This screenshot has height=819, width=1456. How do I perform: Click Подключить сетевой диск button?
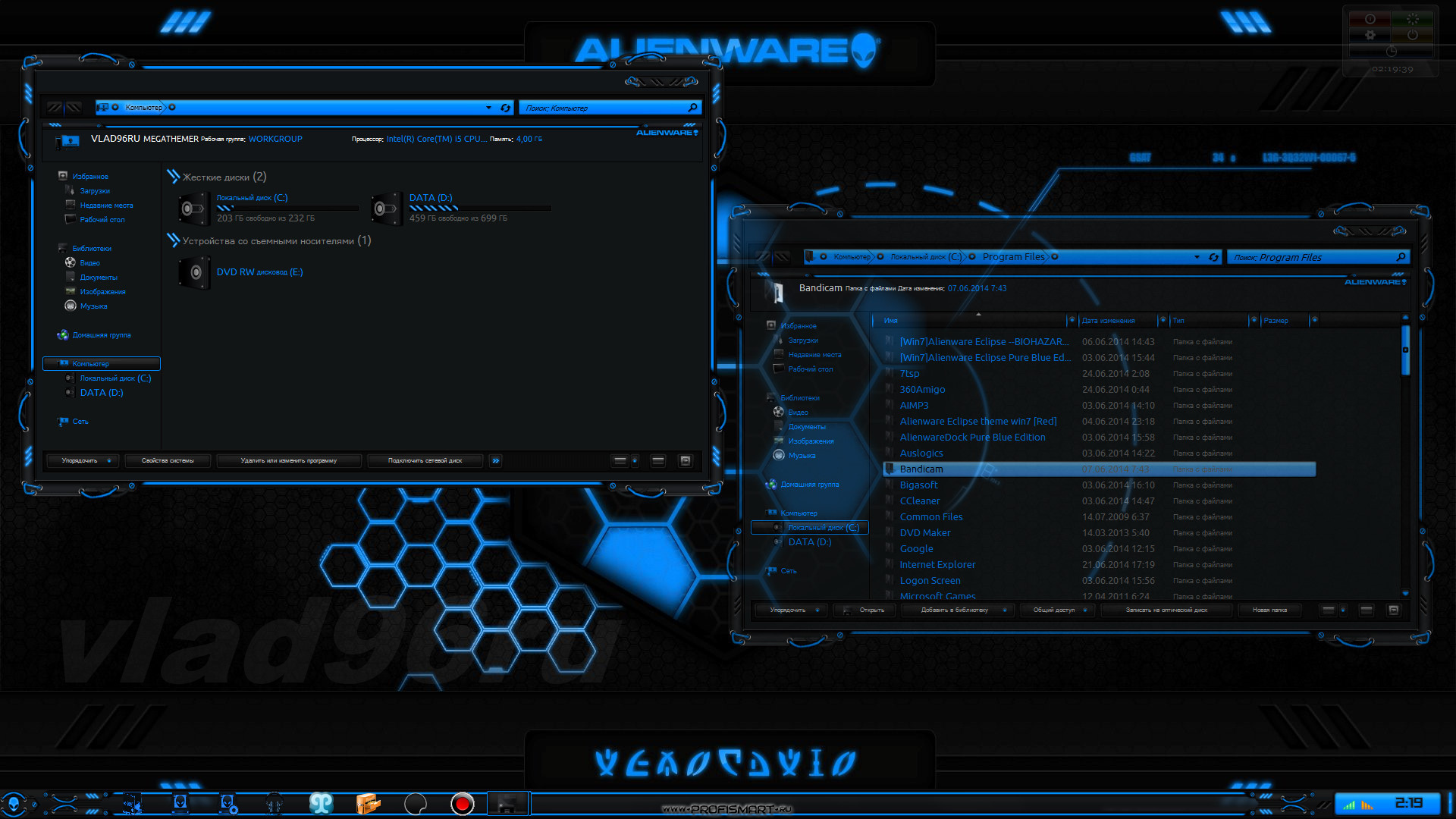click(425, 460)
